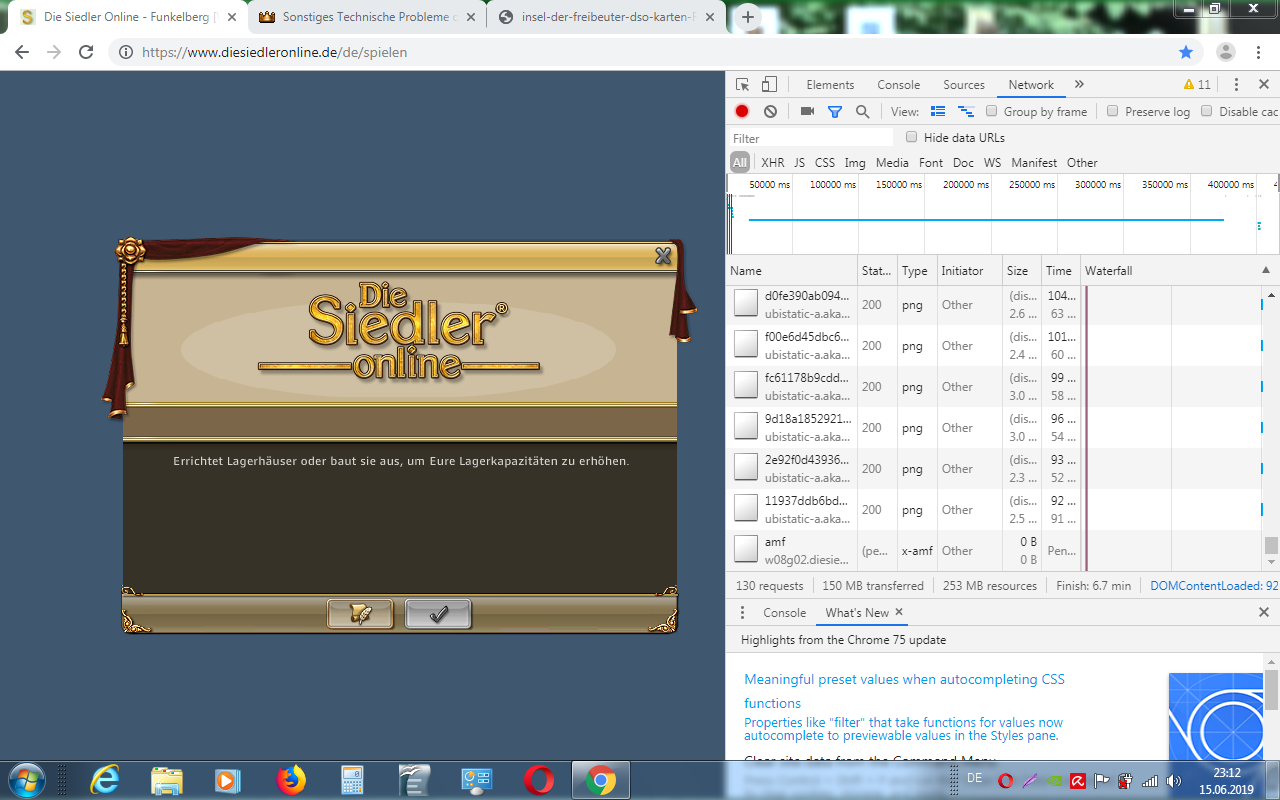Click the 11 warnings indicator in DevTools
The width and height of the screenshot is (1280, 800).
[1197, 85]
